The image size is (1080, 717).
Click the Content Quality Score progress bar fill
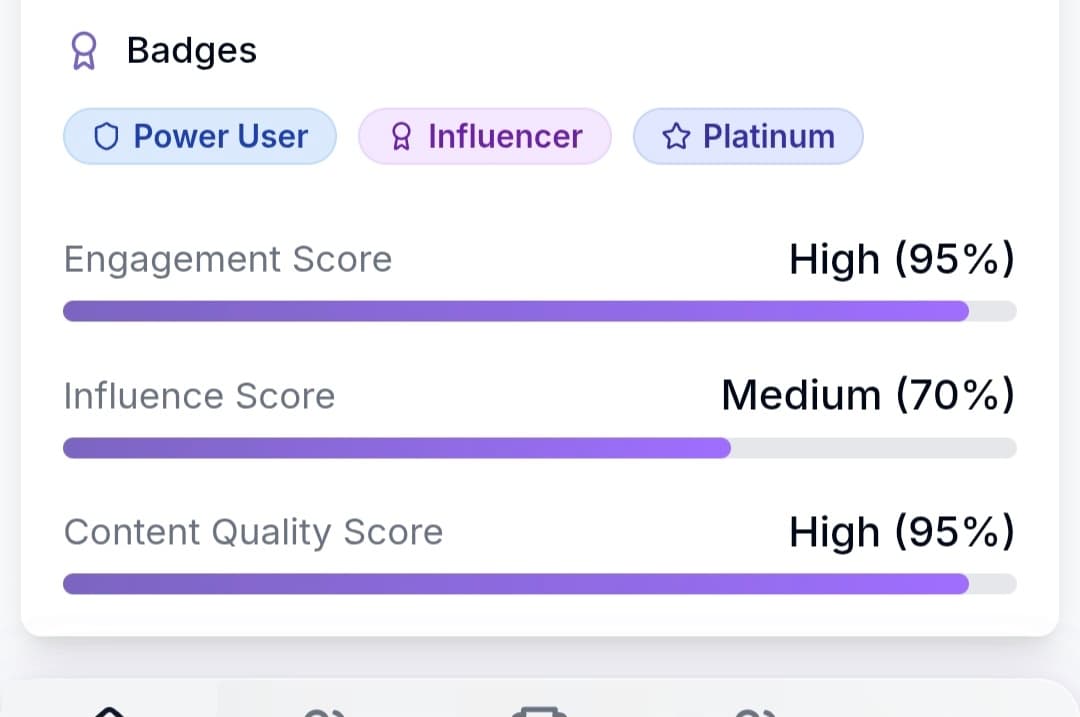point(515,584)
